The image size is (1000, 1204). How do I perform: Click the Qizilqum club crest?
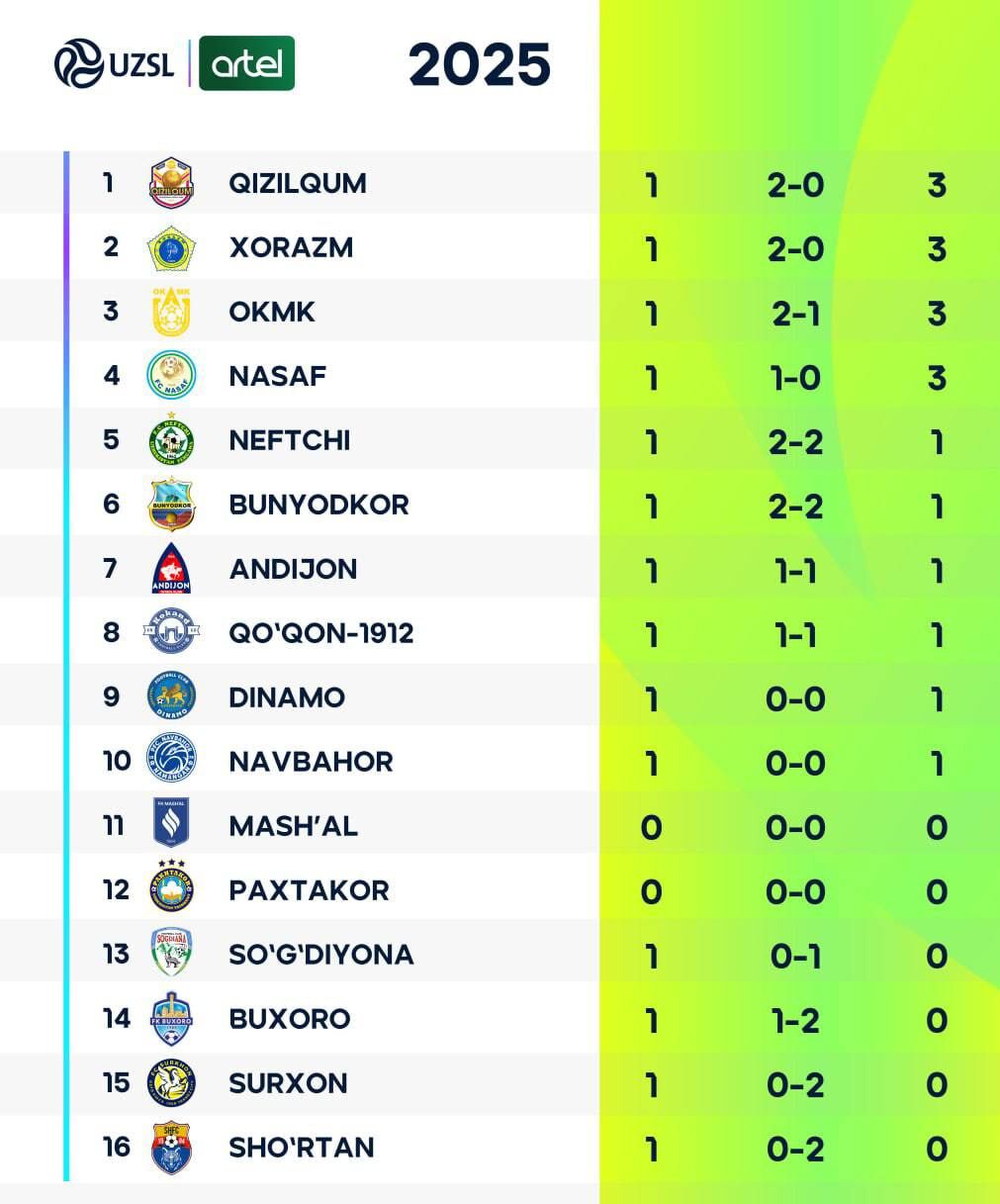[x=171, y=183]
